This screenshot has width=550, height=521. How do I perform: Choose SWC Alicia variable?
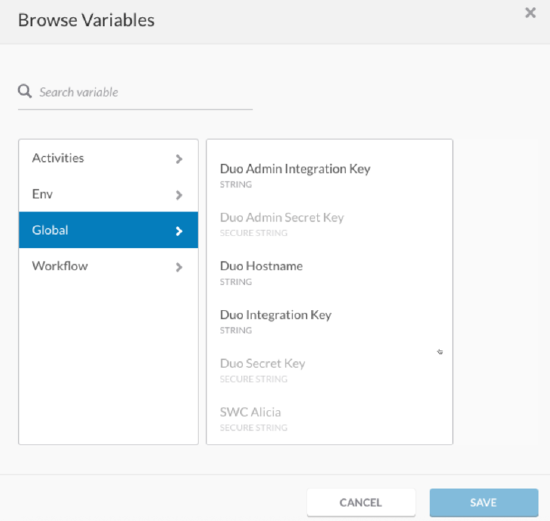coord(329,419)
